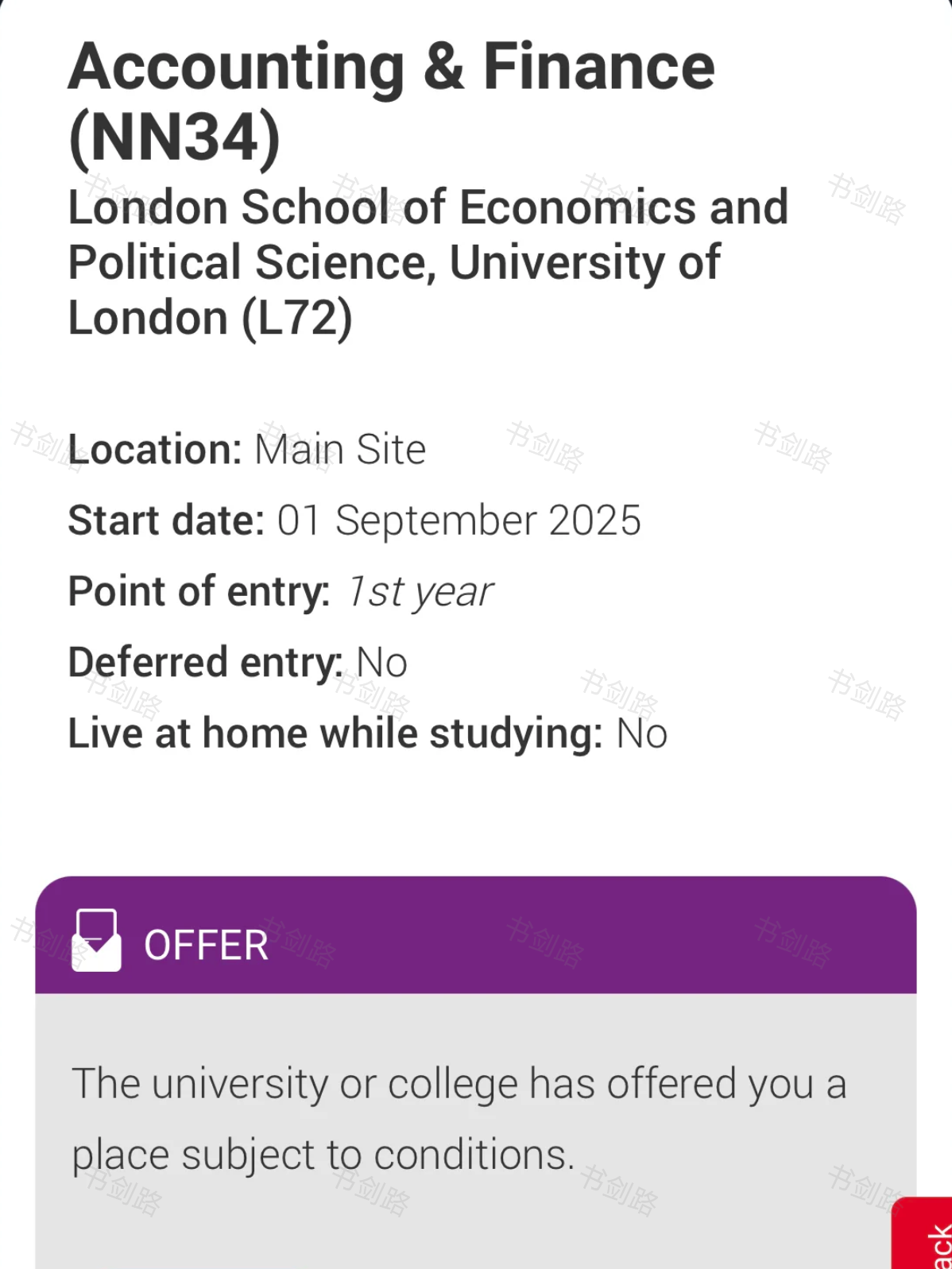Viewport: 952px width, 1269px height.
Task: Click the Point of entry label
Action: (x=199, y=592)
